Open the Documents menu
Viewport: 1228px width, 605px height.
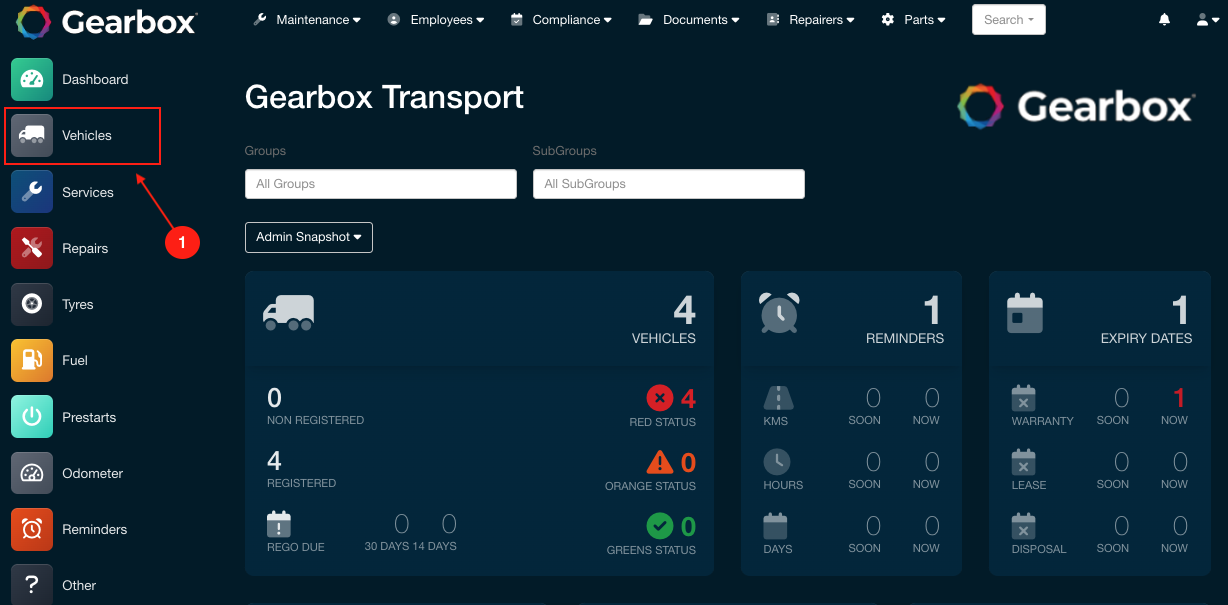click(x=689, y=20)
